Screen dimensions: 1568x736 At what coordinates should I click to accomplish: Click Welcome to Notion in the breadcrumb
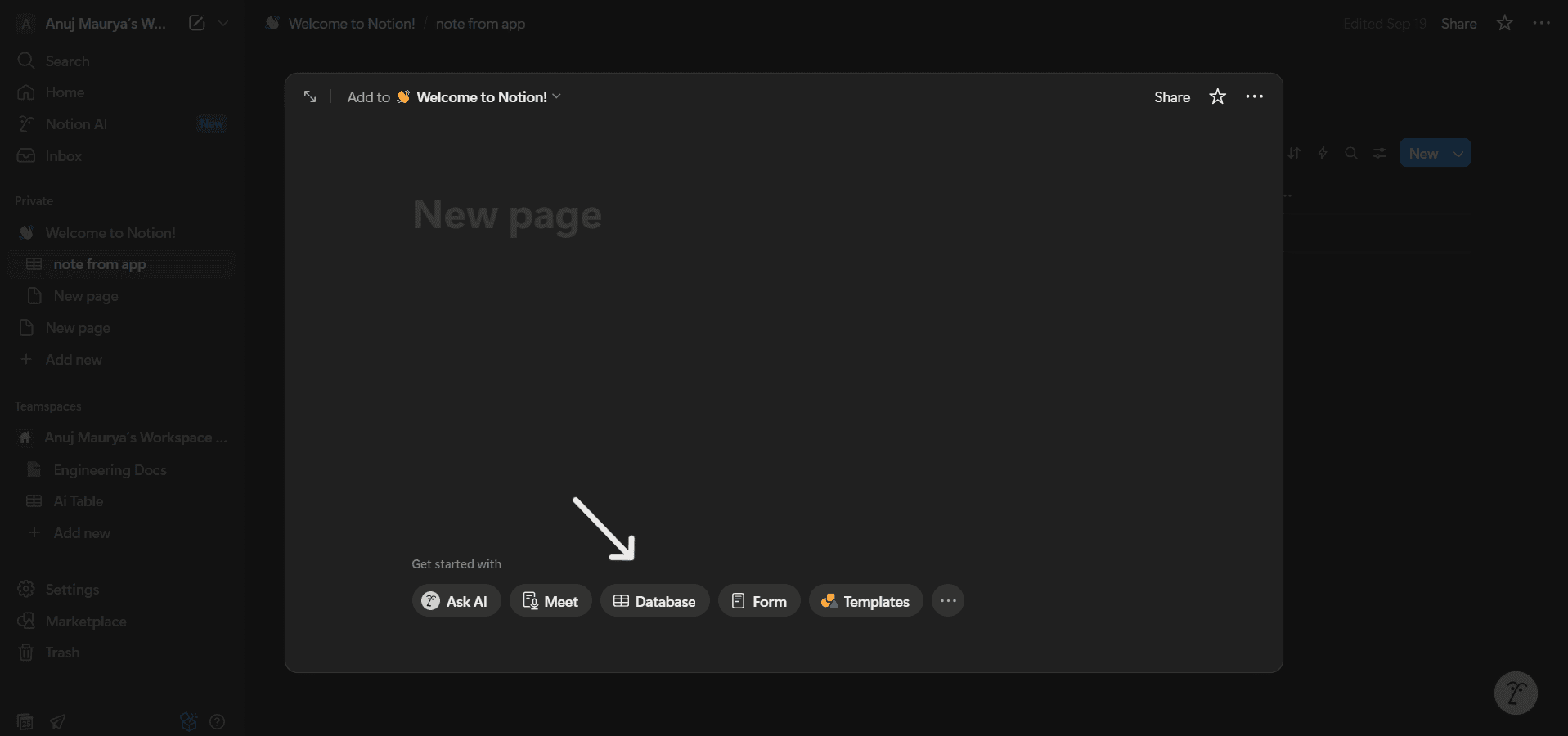[350, 23]
